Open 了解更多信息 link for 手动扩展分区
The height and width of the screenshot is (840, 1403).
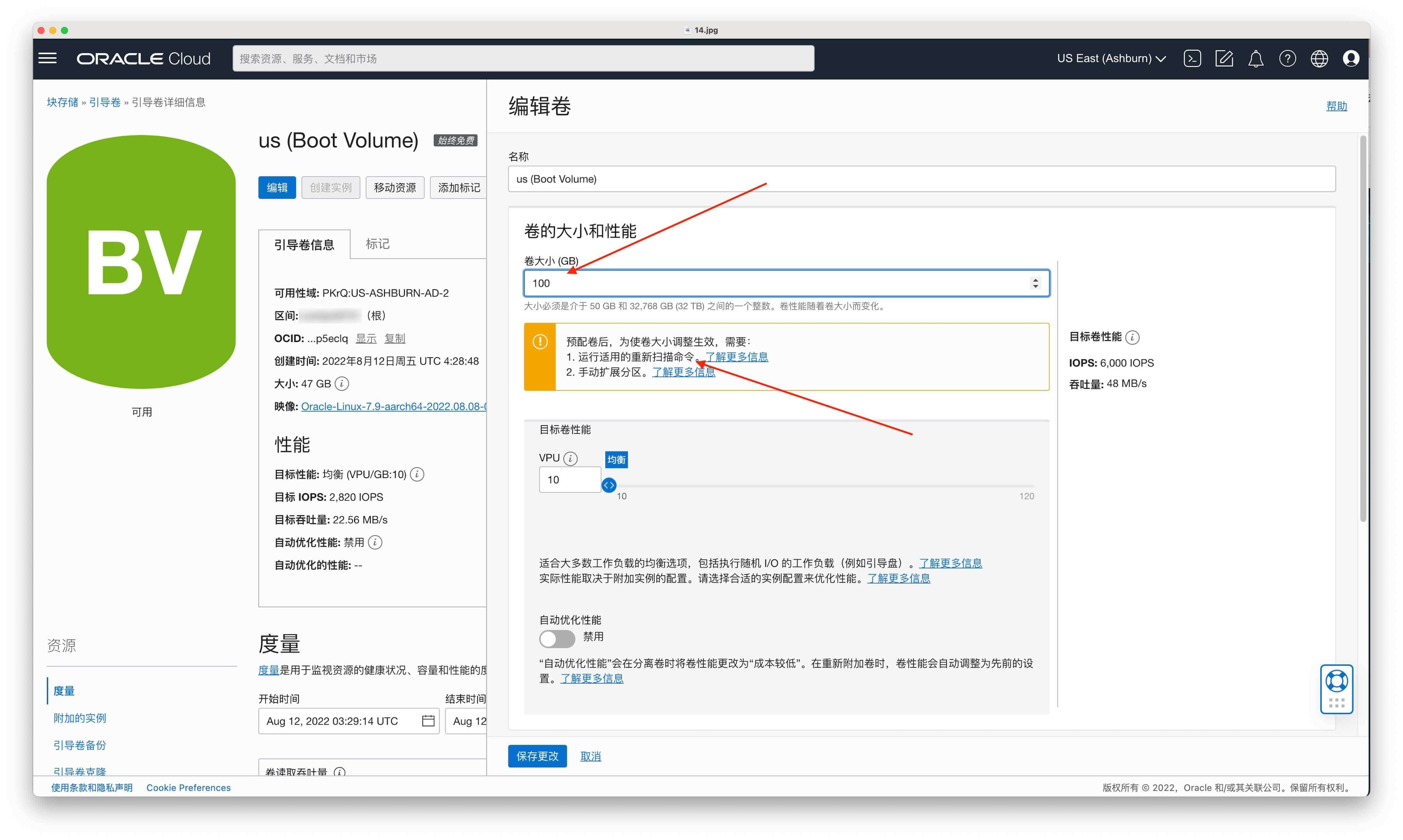pyautogui.click(x=684, y=372)
